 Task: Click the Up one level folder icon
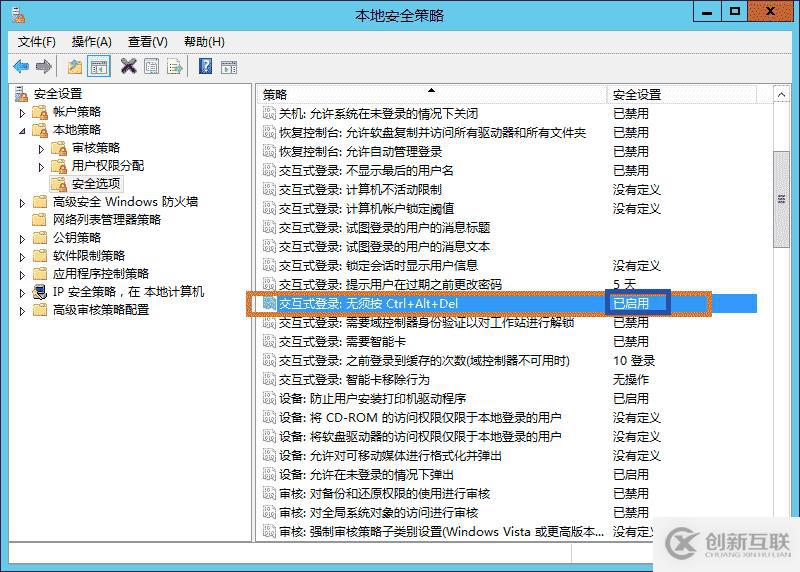(75, 67)
